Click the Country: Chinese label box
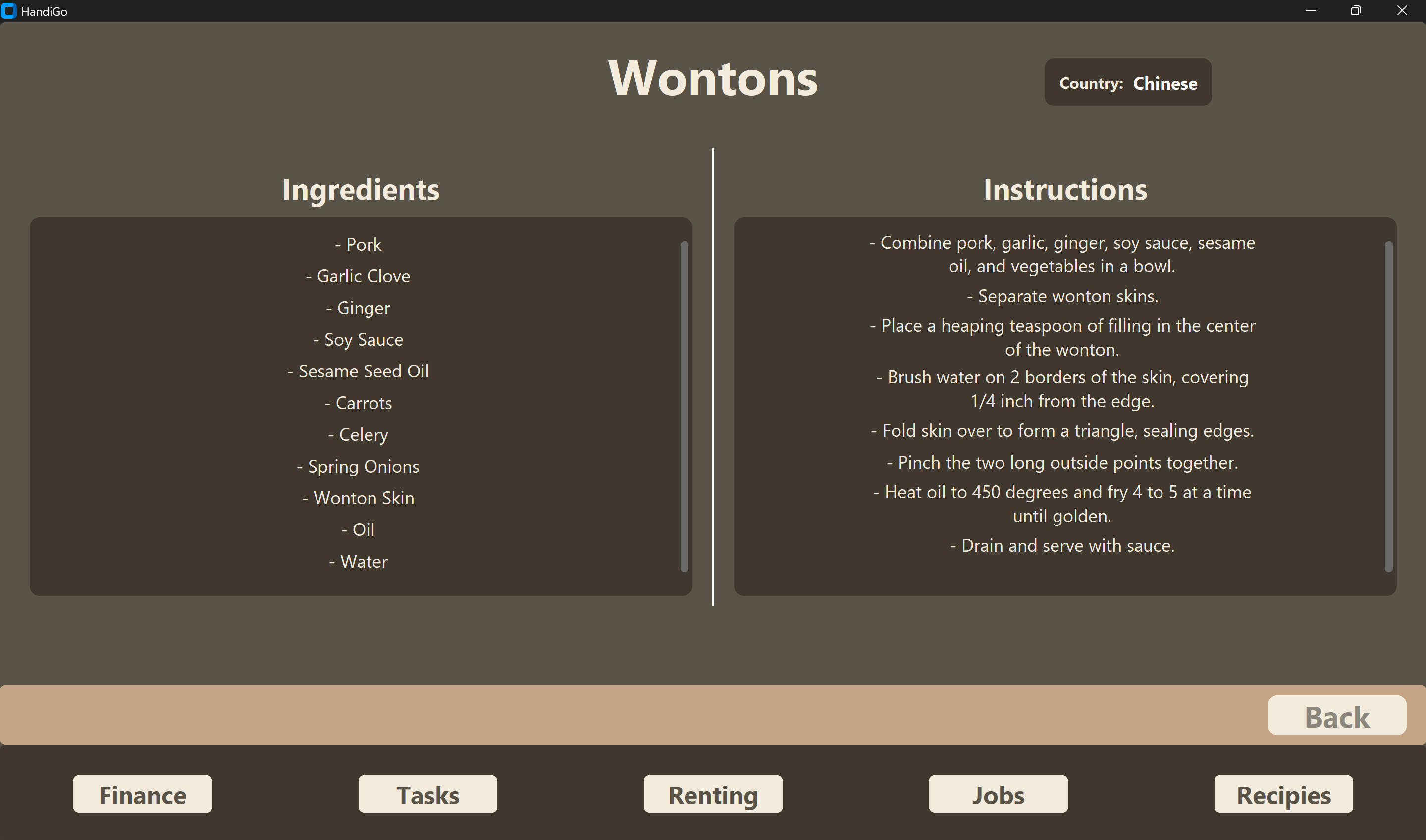1426x840 pixels. [x=1128, y=83]
